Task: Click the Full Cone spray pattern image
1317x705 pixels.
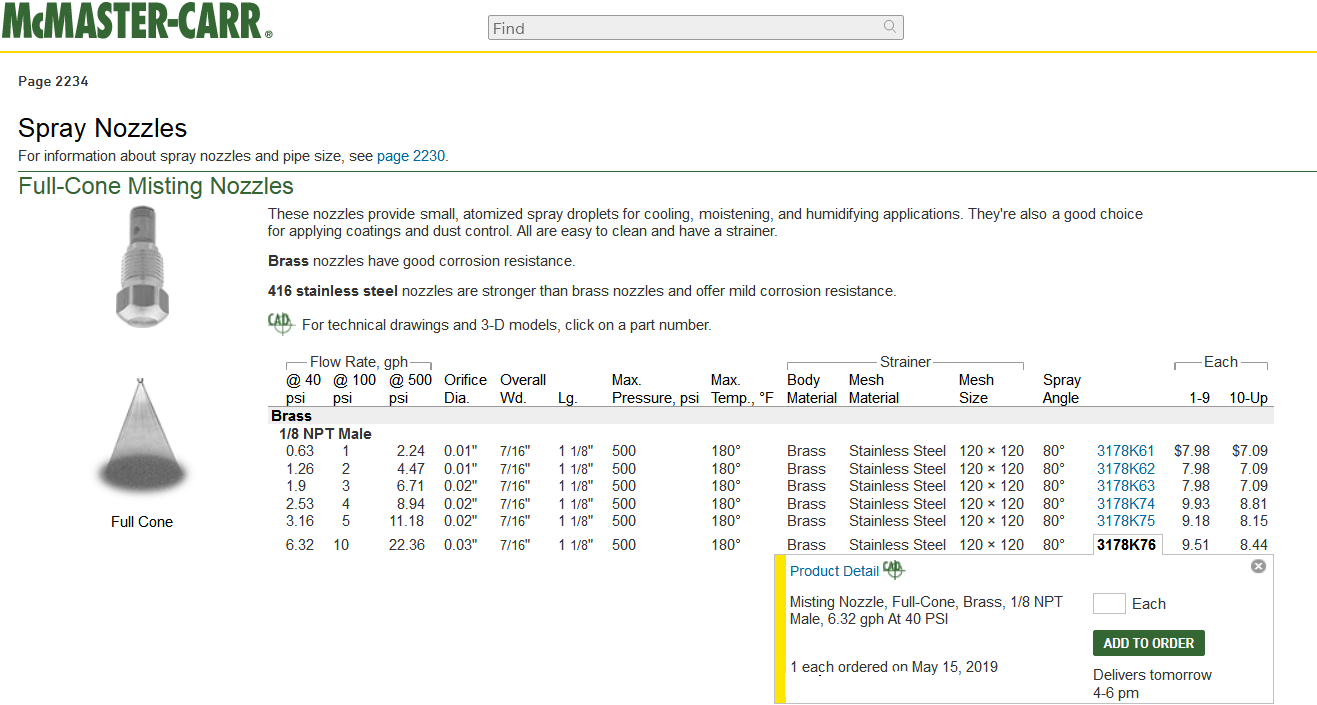Action: pyautogui.click(x=142, y=435)
